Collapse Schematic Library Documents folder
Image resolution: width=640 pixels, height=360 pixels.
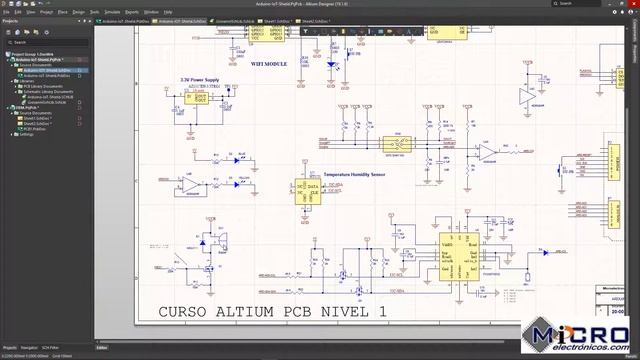16,91
